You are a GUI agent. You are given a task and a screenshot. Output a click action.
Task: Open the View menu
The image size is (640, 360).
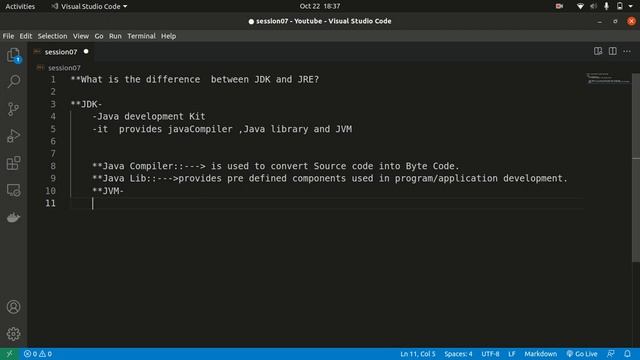(81, 36)
